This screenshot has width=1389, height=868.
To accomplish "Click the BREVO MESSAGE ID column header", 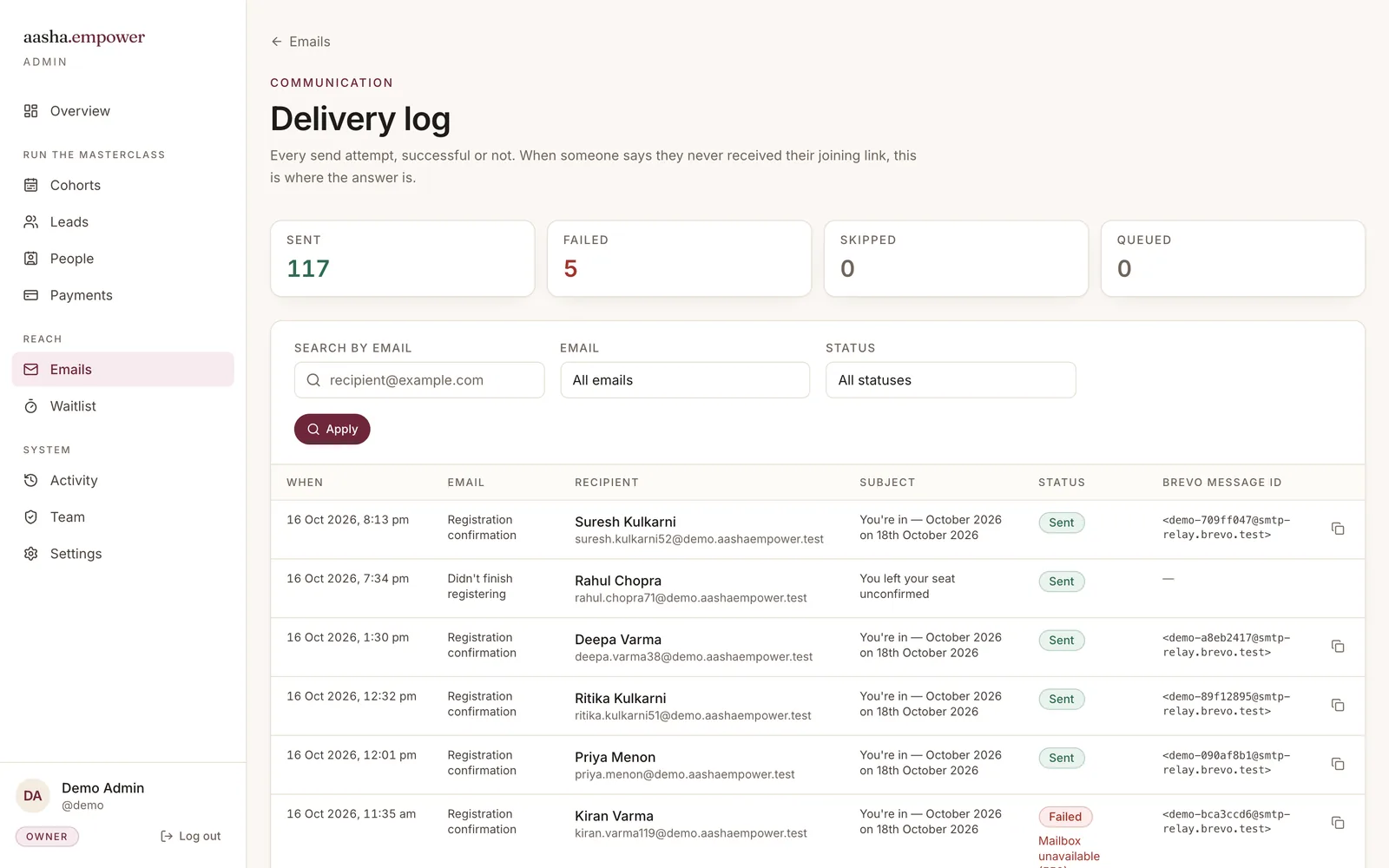I will point(1221,483).
